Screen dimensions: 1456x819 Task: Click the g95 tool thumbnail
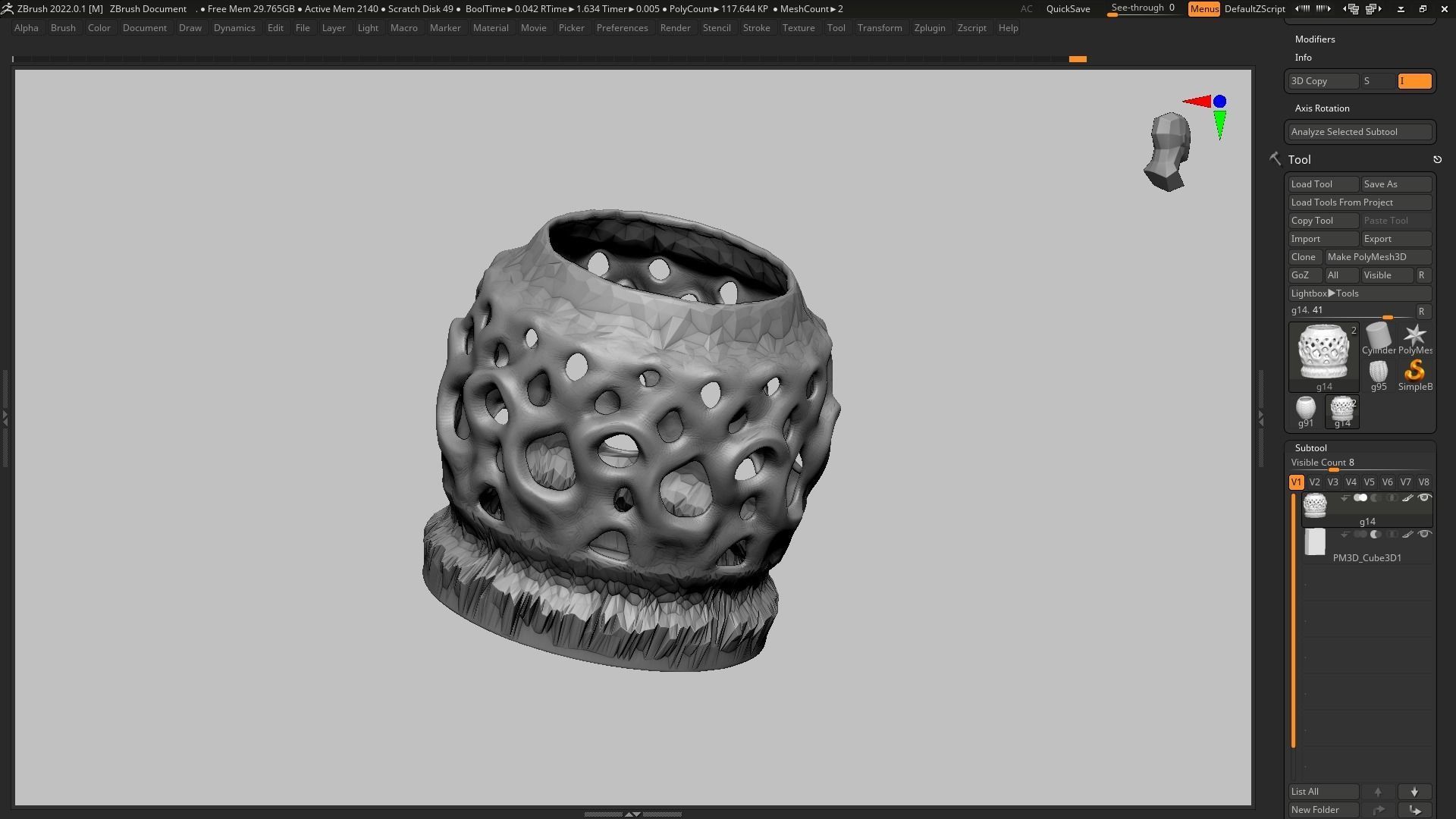(x=1378, y=373)
